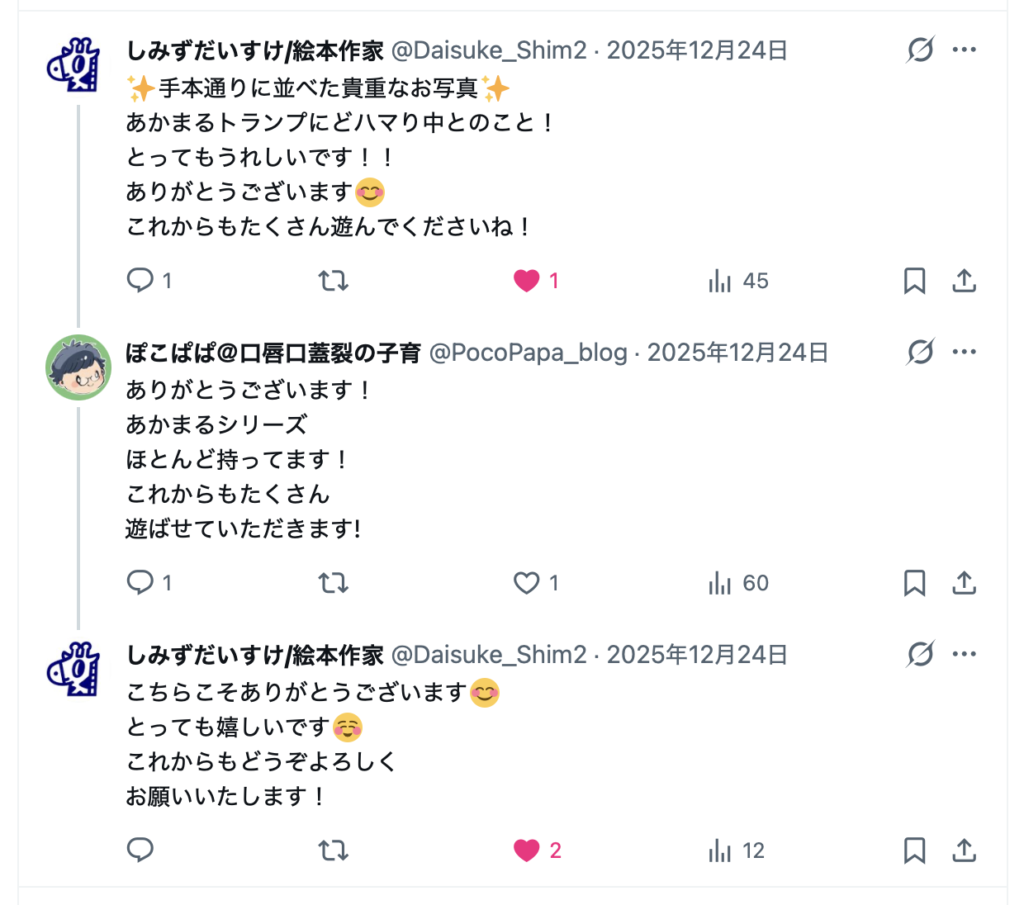Share the first tweet via share icon
1024x905 pixels.
[963, 281]
